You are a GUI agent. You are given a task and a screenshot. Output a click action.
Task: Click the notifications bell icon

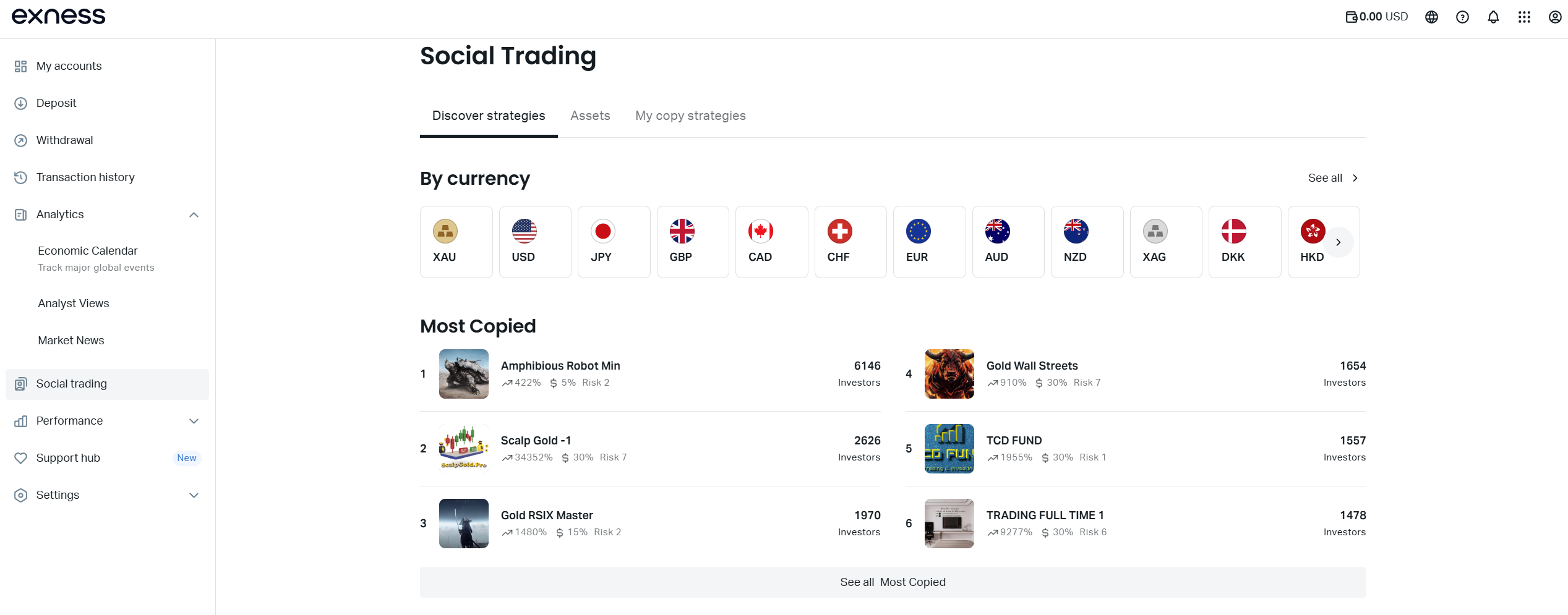1493,17
